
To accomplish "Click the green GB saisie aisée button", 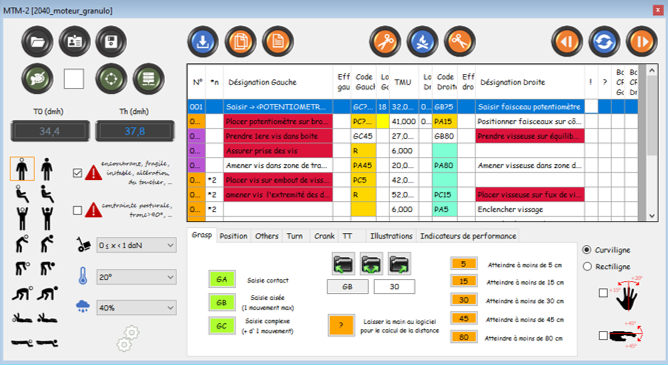I will (x=222, y=302).
